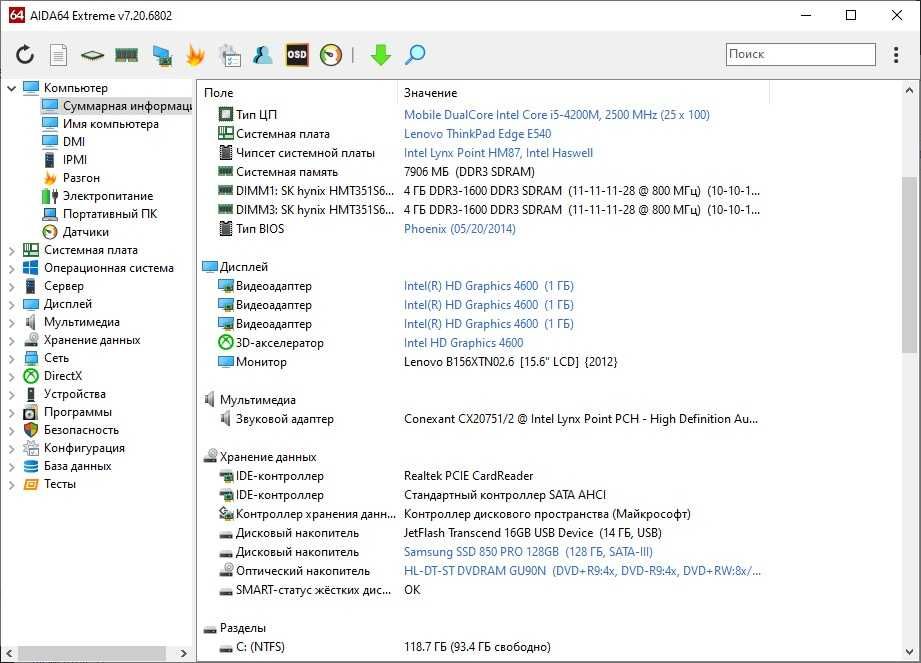Viewport: 921px width, 663px height.
Task: Expand the Сервер tree node
Action: (x=12, y=287)
